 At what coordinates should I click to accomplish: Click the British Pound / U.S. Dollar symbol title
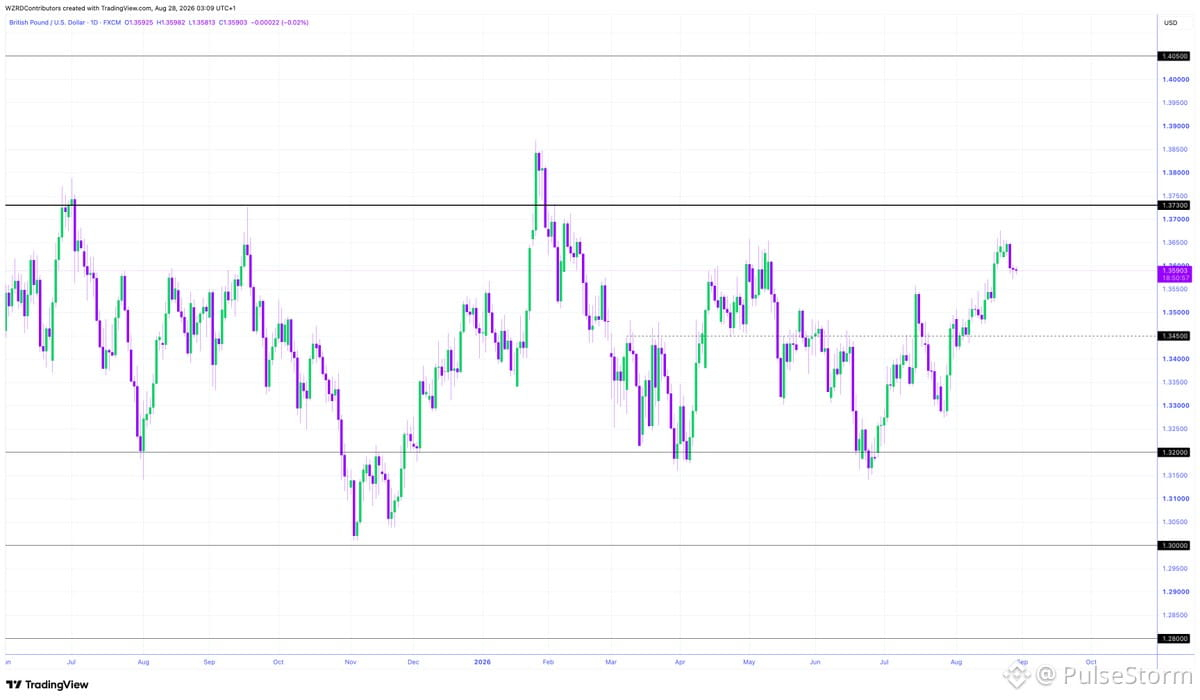46,22
